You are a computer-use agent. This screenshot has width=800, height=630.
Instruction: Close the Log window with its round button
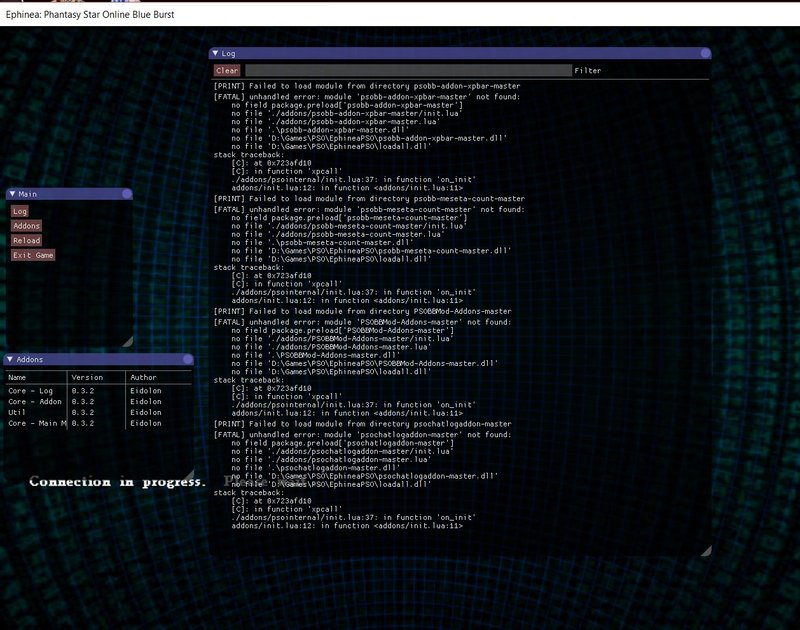coord(706,53)
